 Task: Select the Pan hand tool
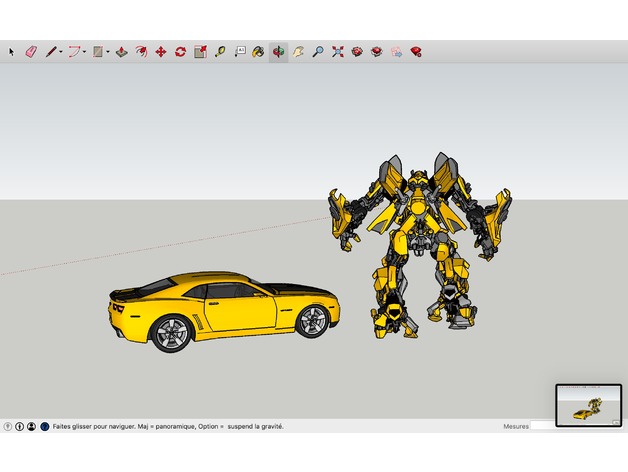pos(298,52)
